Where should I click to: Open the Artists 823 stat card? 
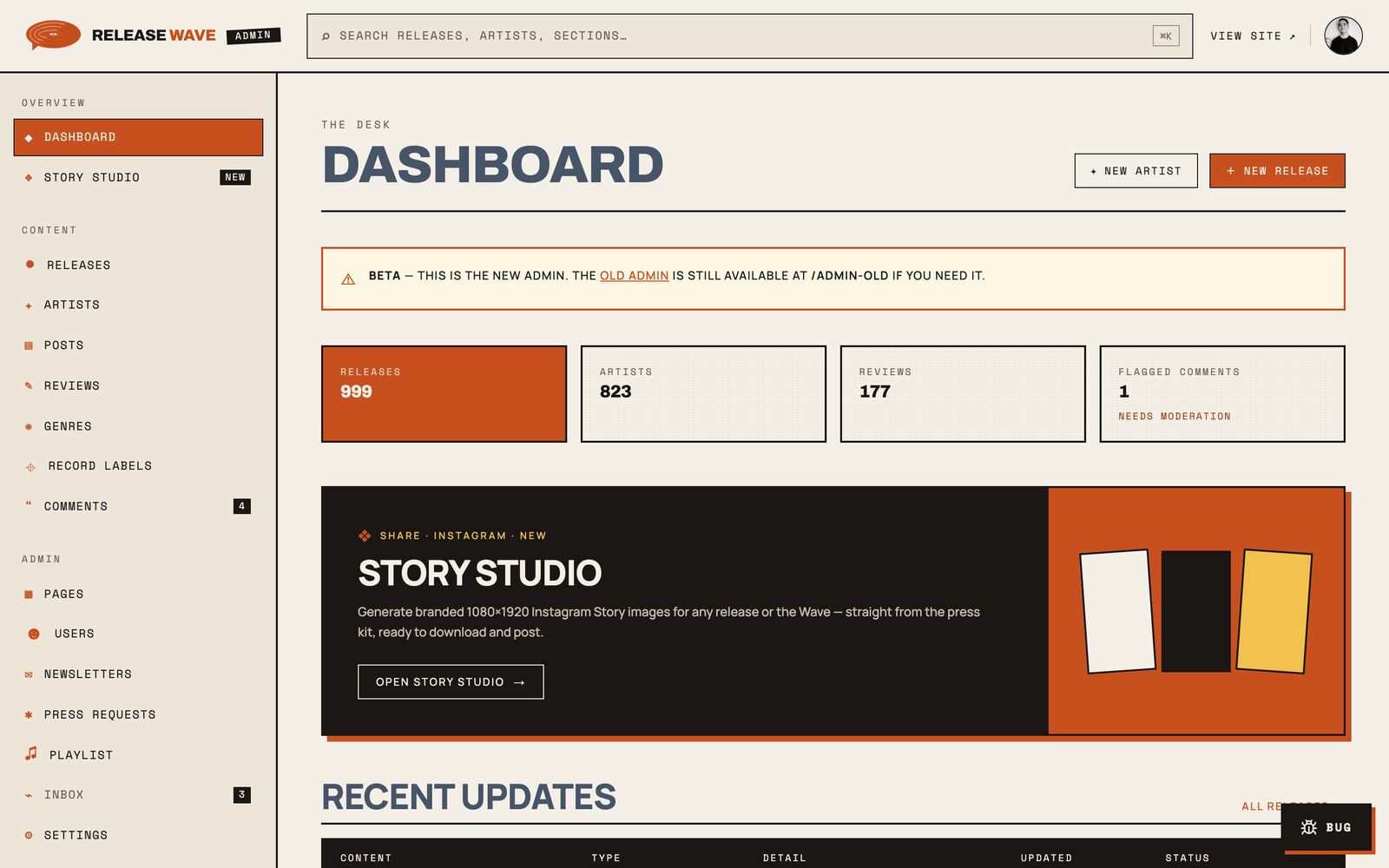703,394
